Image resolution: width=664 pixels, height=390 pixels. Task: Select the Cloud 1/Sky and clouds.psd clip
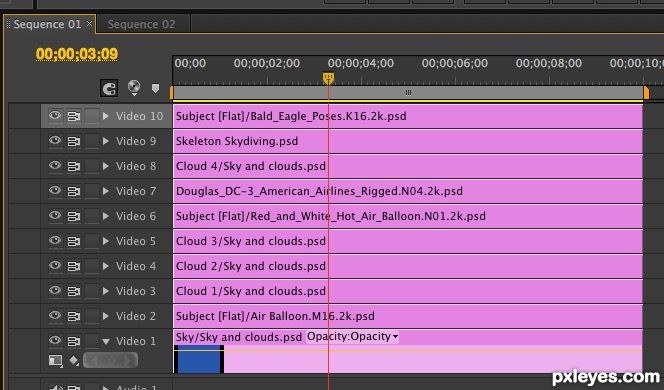click(x=408, y=291)
